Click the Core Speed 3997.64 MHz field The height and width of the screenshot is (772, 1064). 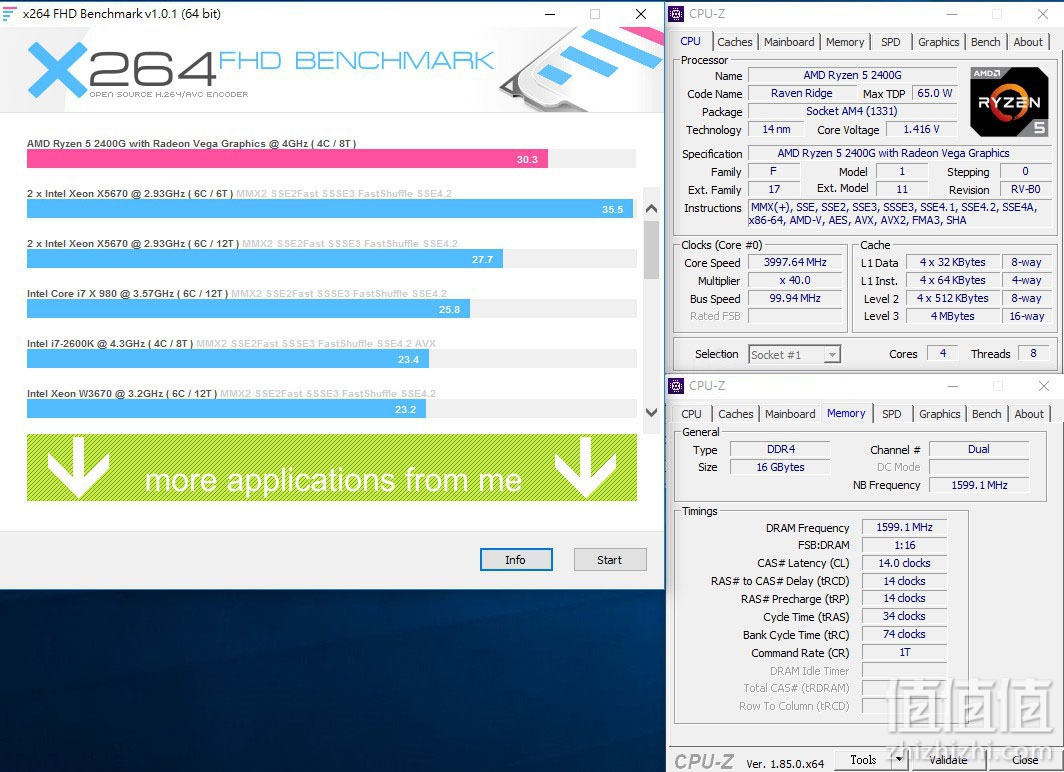(x=795, y=262)
